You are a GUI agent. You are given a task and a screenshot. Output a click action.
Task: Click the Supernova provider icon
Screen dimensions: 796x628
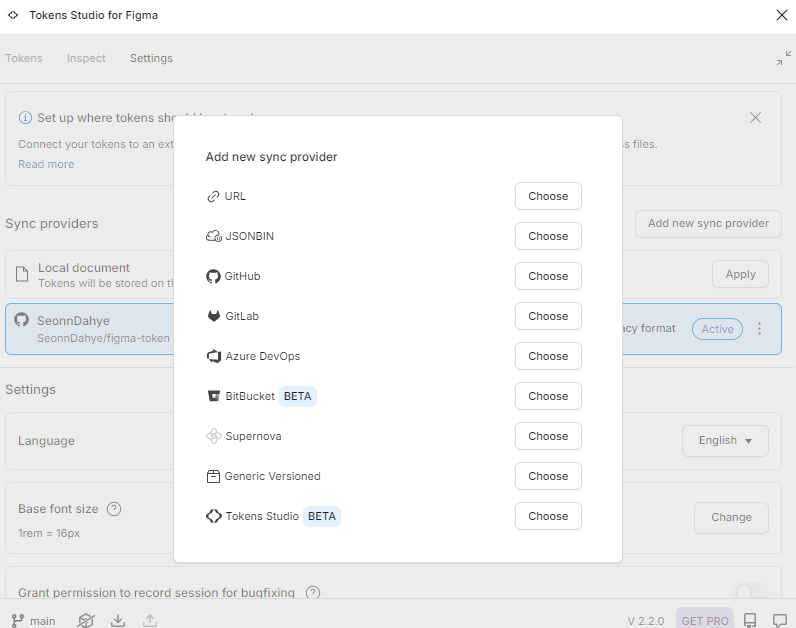(x=213, y=436)
